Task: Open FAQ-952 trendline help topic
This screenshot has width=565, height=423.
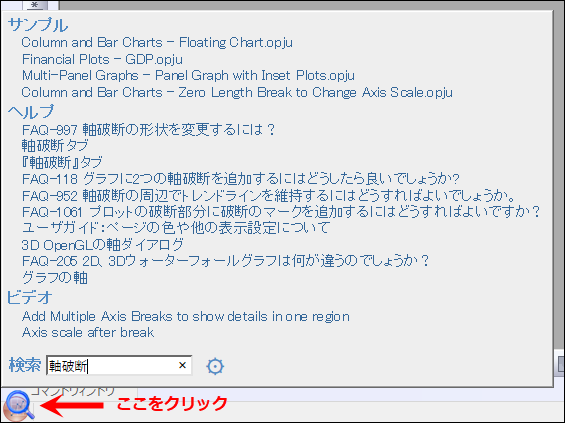Action: tap(268, 196)
